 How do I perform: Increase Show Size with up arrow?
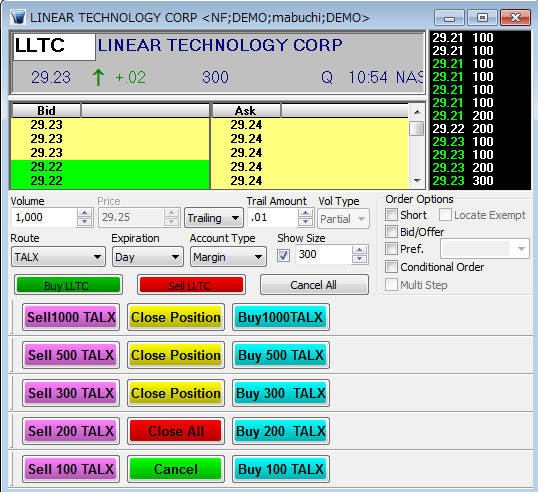tap(359, 250)
